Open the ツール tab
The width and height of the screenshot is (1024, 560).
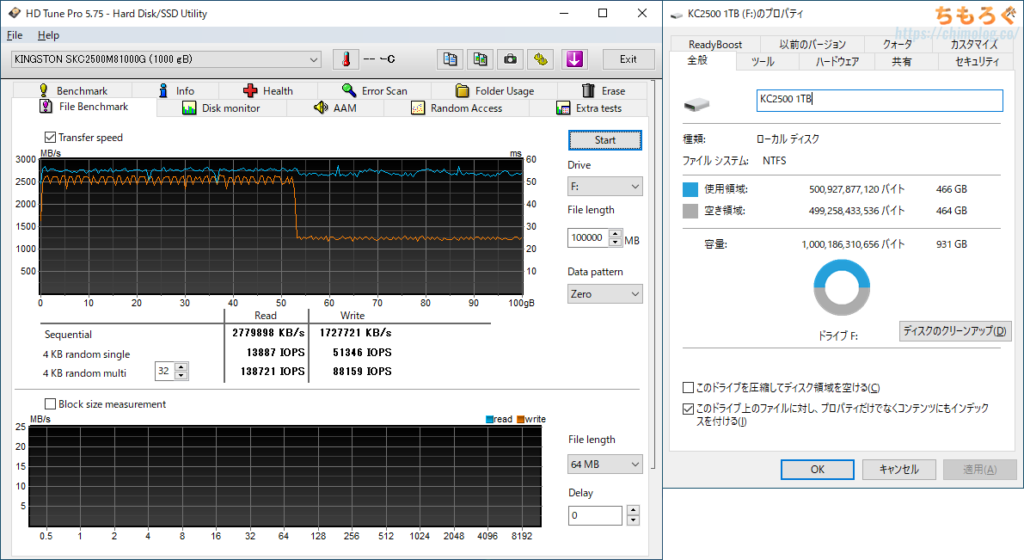(x=762, y=61)
